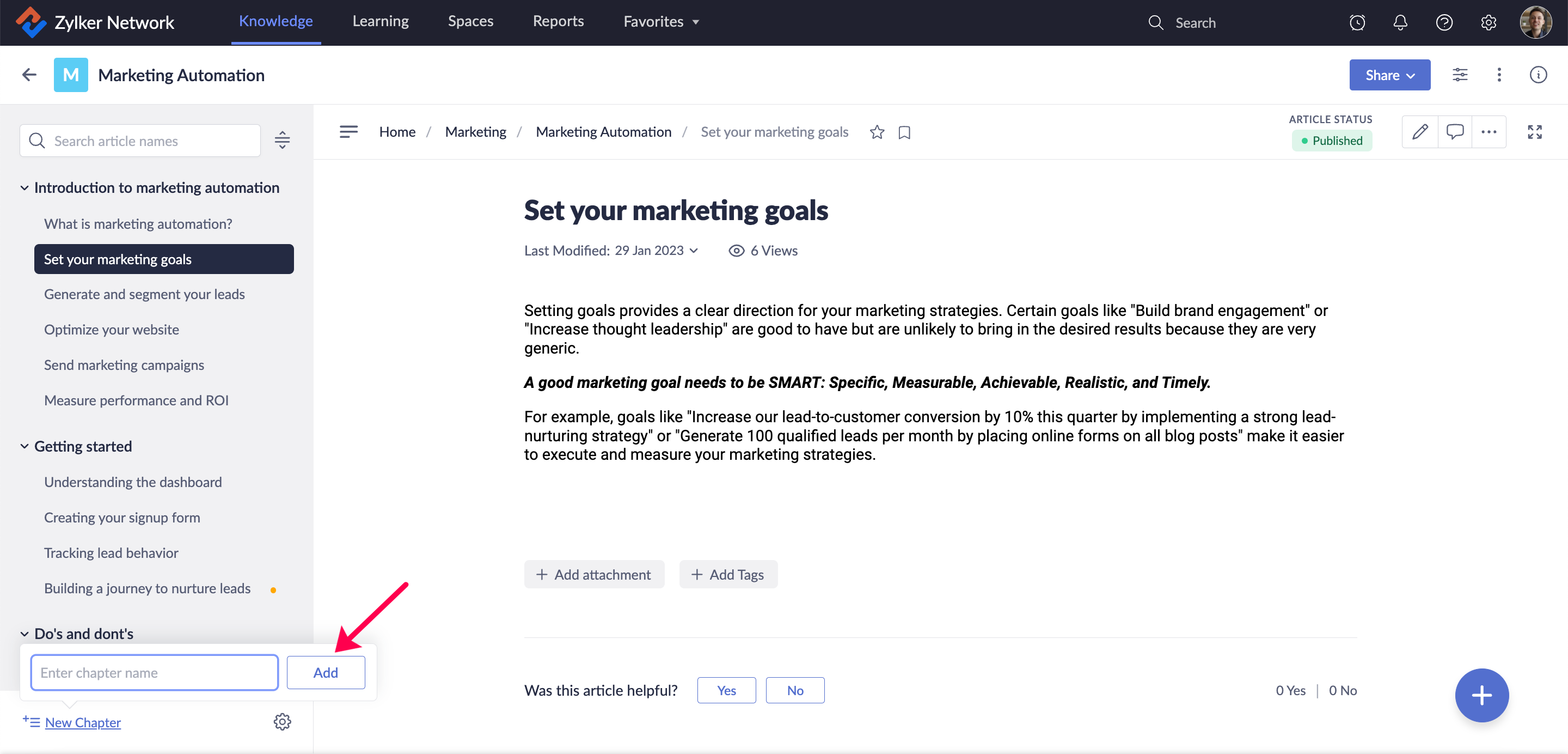Open notifications bell icon
This screenshot has width=1568, height=754.
point(1400,22)
